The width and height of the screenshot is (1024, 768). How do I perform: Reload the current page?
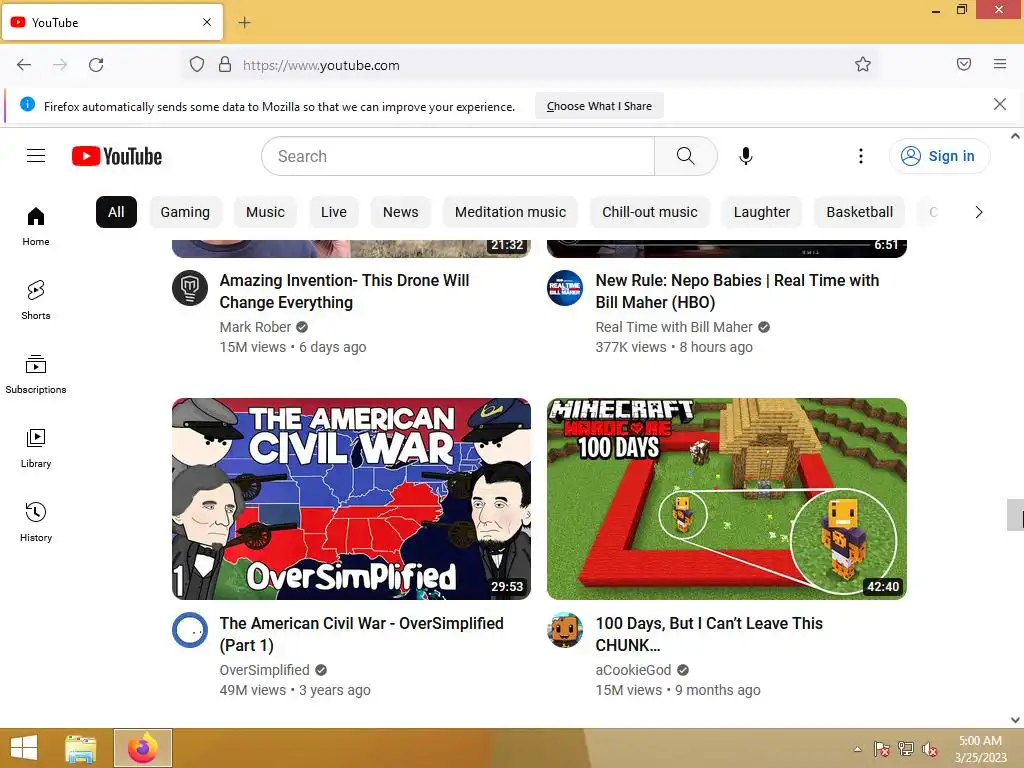[96, 65]
